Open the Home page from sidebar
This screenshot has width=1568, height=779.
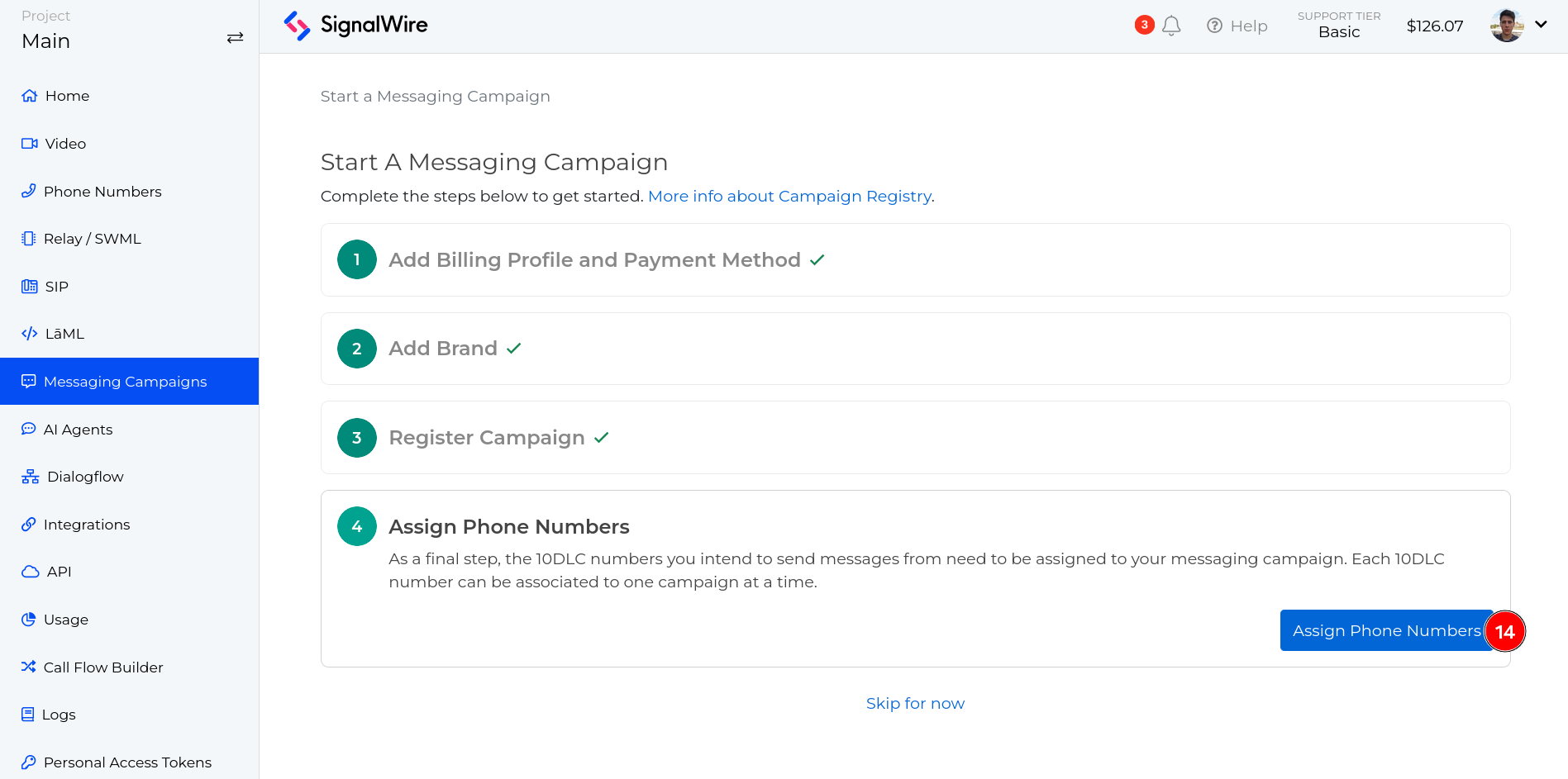[66, 95]
